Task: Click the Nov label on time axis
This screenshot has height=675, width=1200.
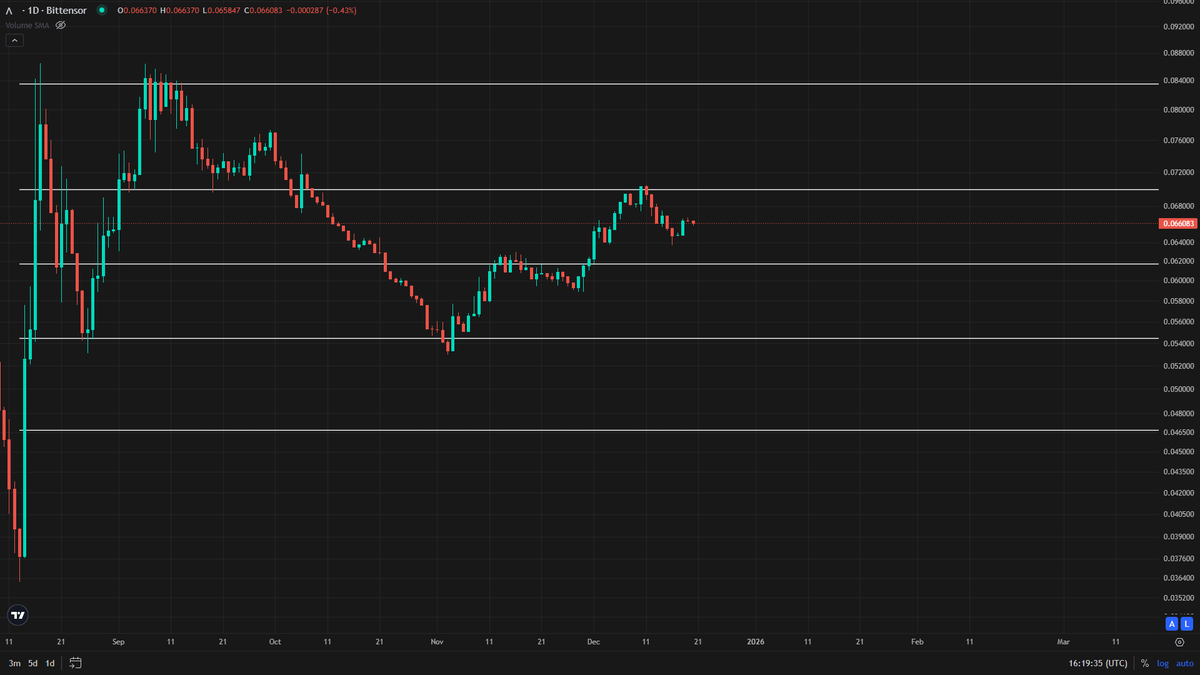Action: coord(436,641)
